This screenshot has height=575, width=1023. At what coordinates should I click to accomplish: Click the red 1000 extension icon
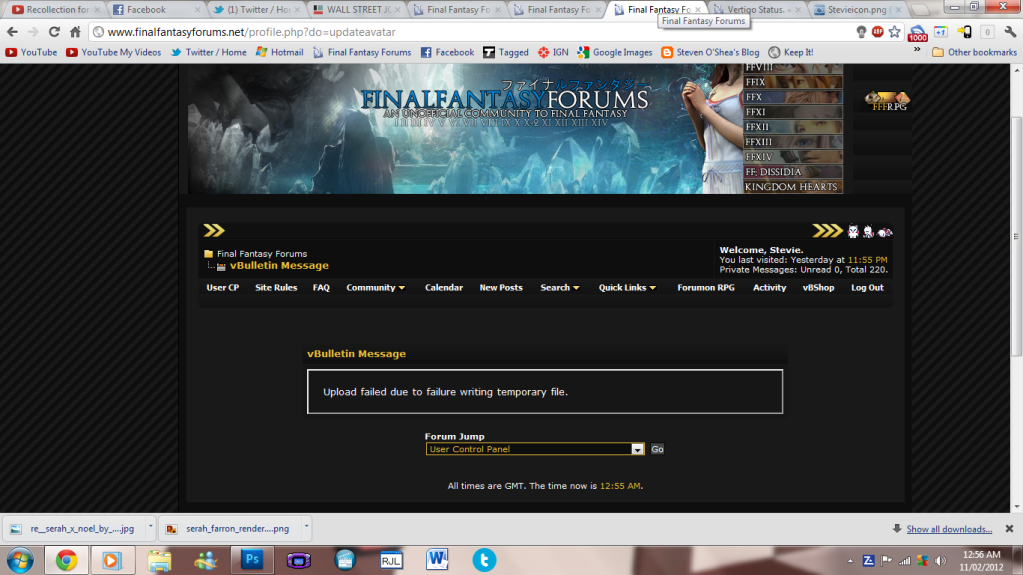917,33
